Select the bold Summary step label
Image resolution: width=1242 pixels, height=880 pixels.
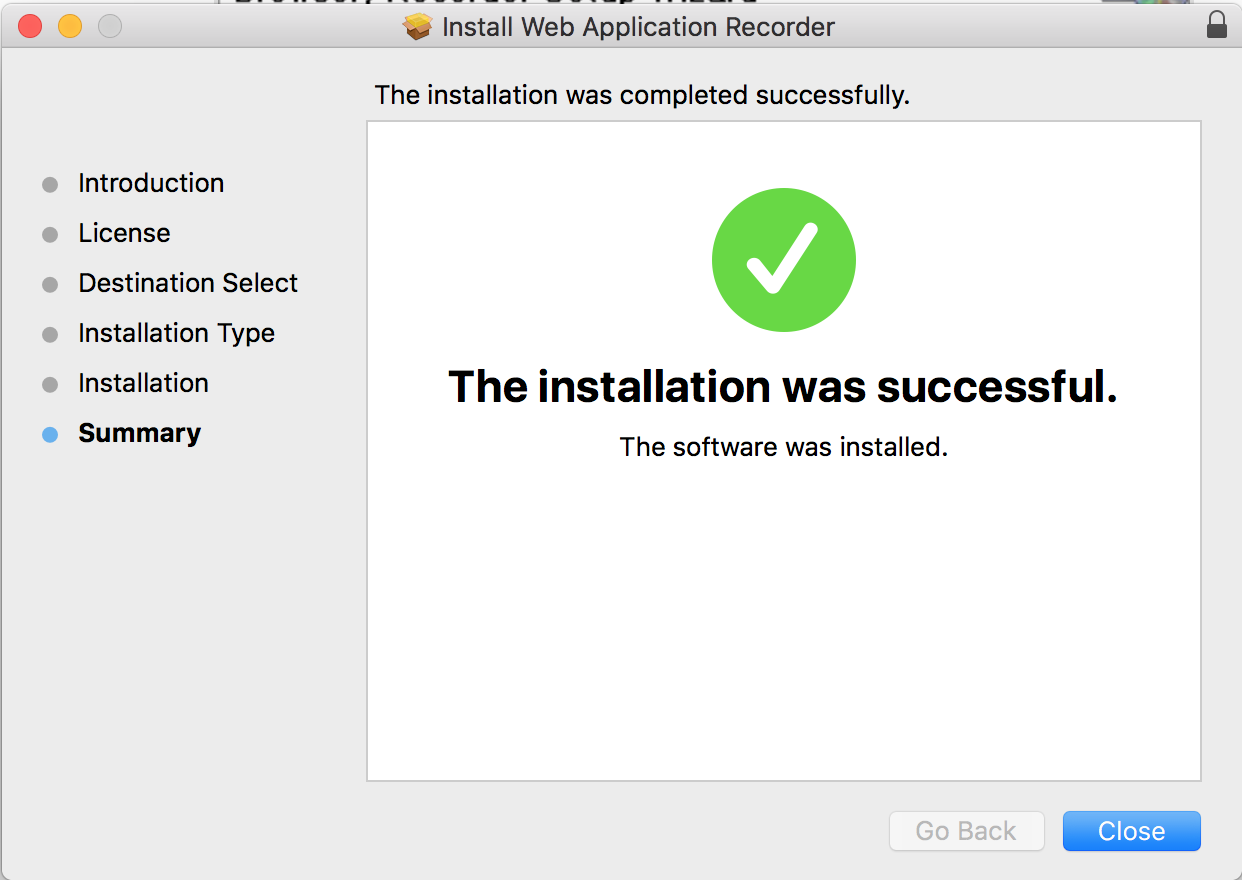click(x=139, y=433)
